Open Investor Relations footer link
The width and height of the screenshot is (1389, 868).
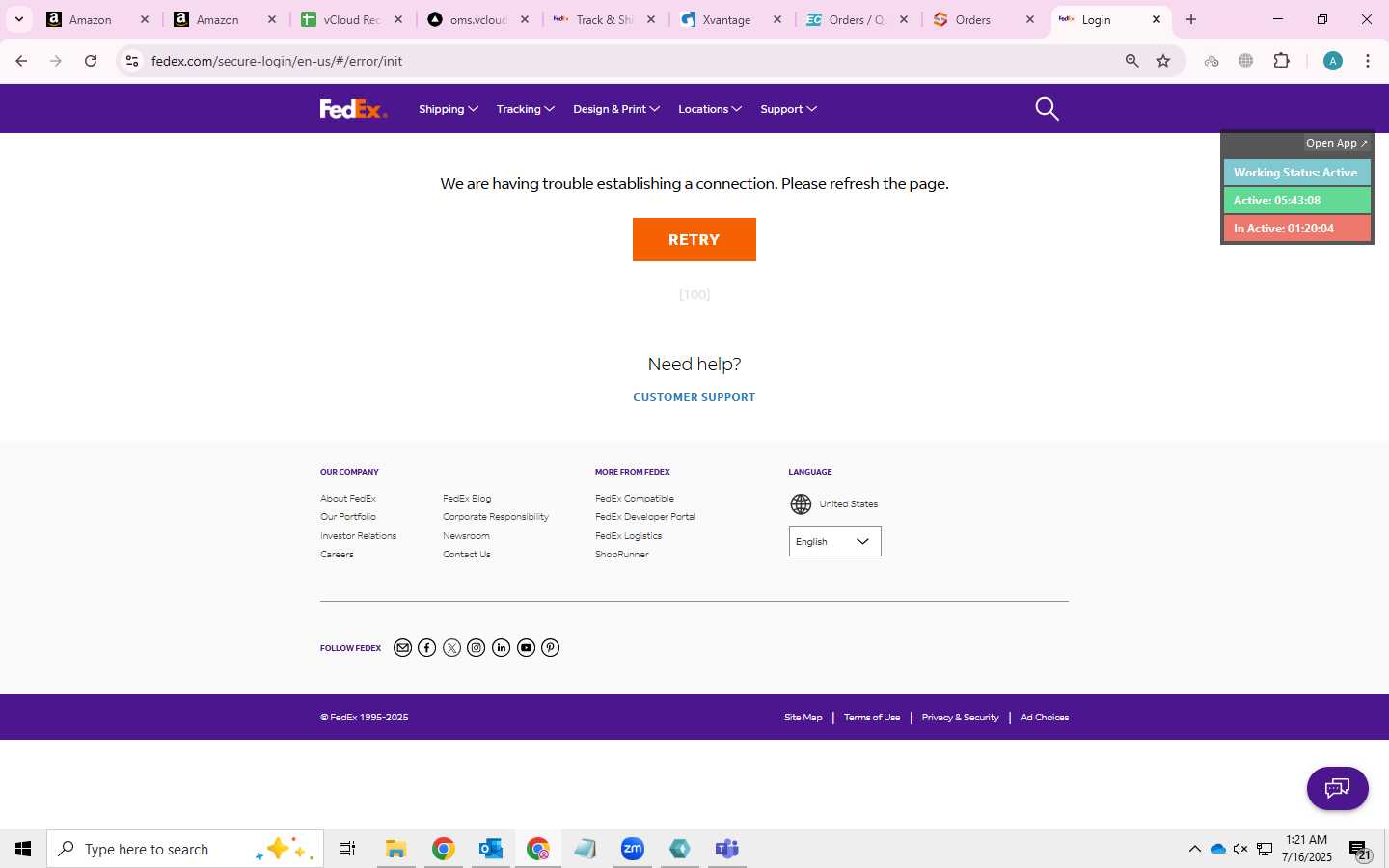point(358,536)
